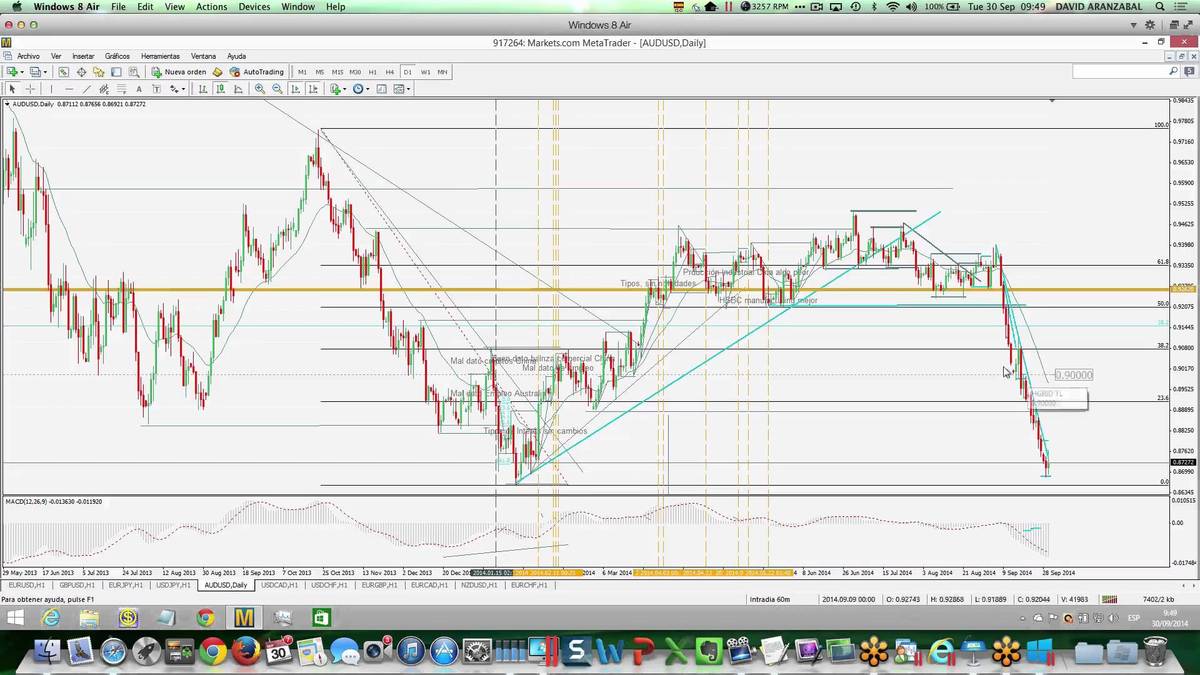This screenshot has width=1200, height=675.
Task: Switch to the EURUSD,H1 chart tab
Action: click(27, 585)
